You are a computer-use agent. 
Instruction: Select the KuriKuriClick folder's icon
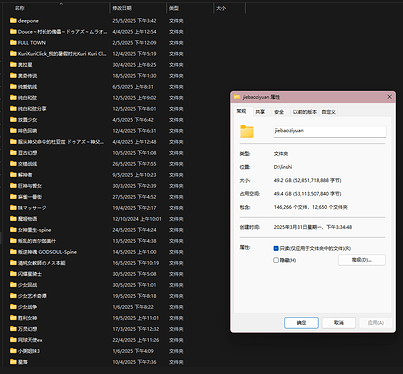tap(13, 54)
